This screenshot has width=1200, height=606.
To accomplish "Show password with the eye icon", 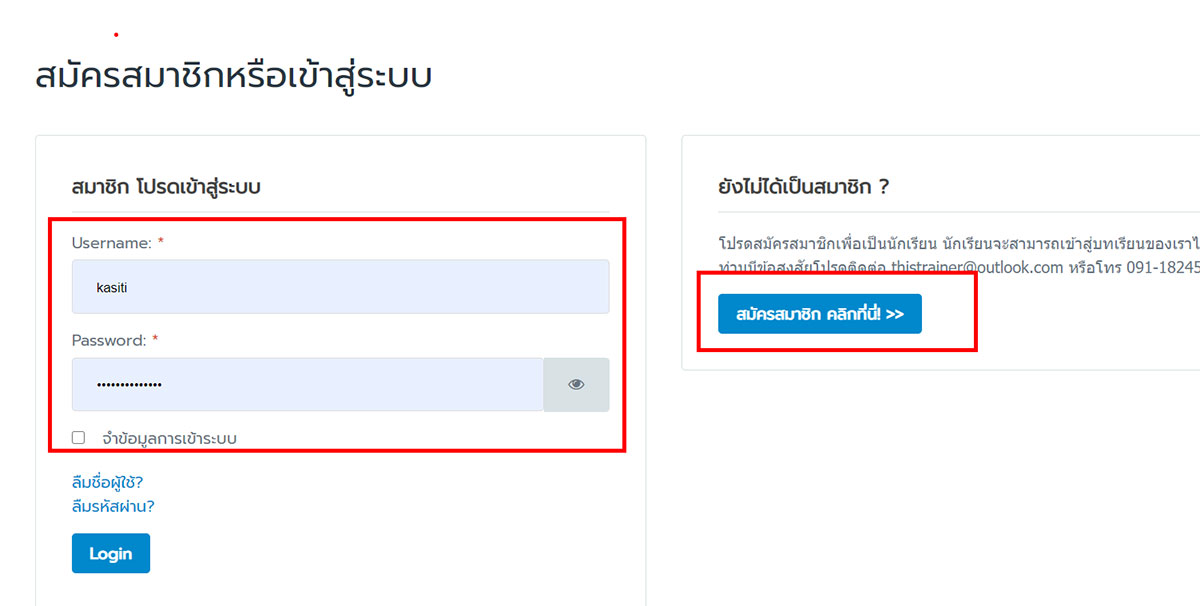I will click(x=576, y=384).
